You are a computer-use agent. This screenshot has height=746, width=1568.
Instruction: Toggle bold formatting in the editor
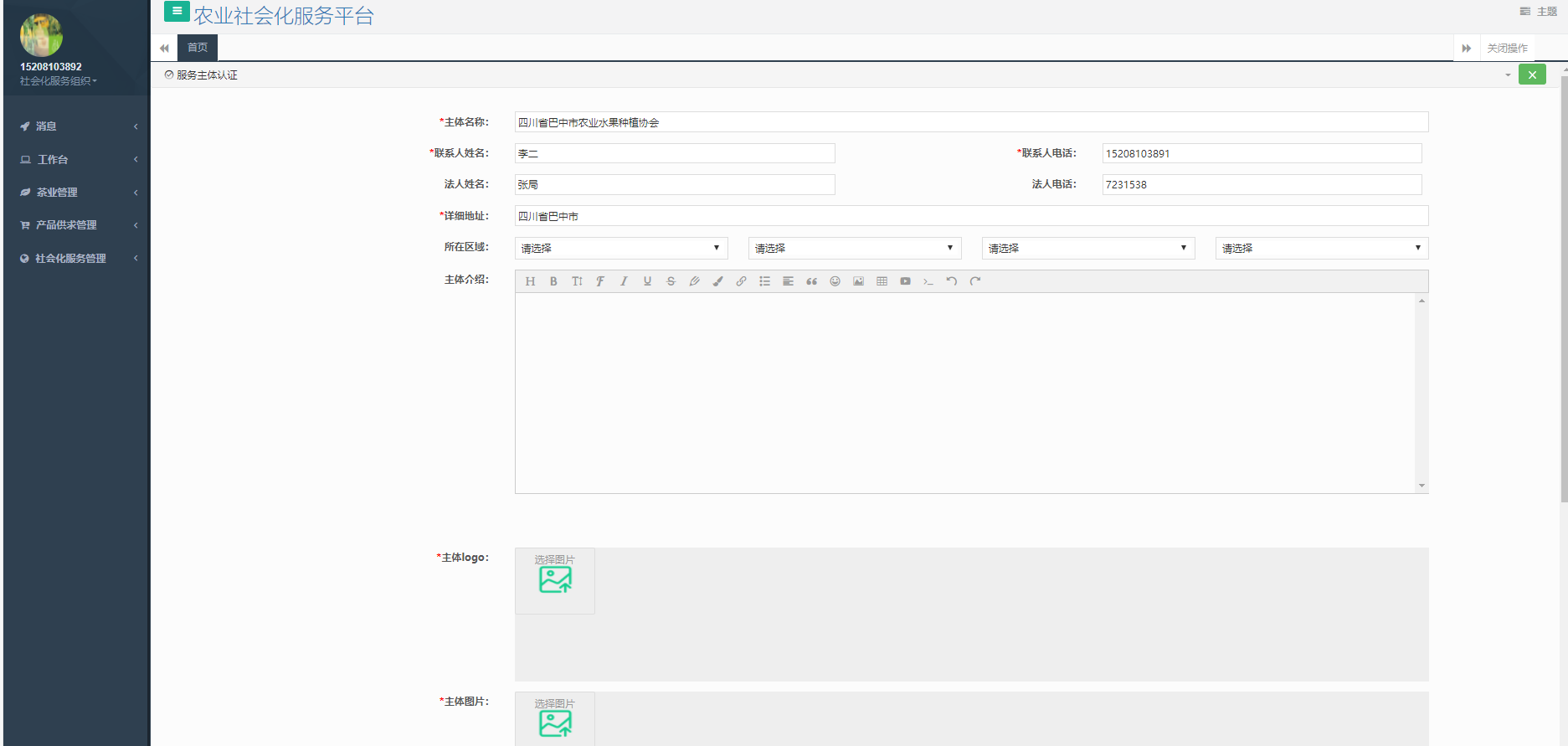point(553,281)
